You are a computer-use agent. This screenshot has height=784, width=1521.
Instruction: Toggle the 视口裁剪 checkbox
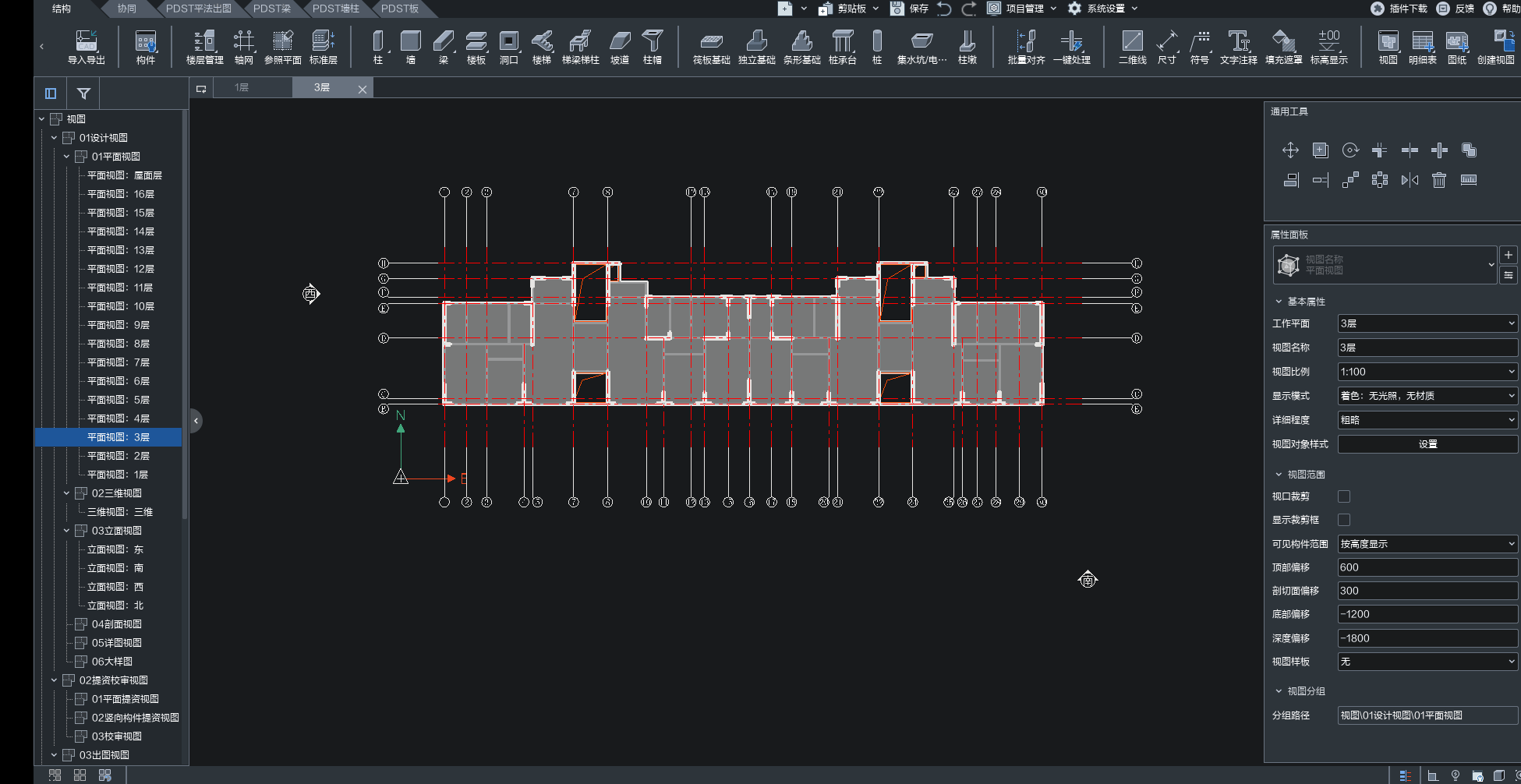point(1344,496)
